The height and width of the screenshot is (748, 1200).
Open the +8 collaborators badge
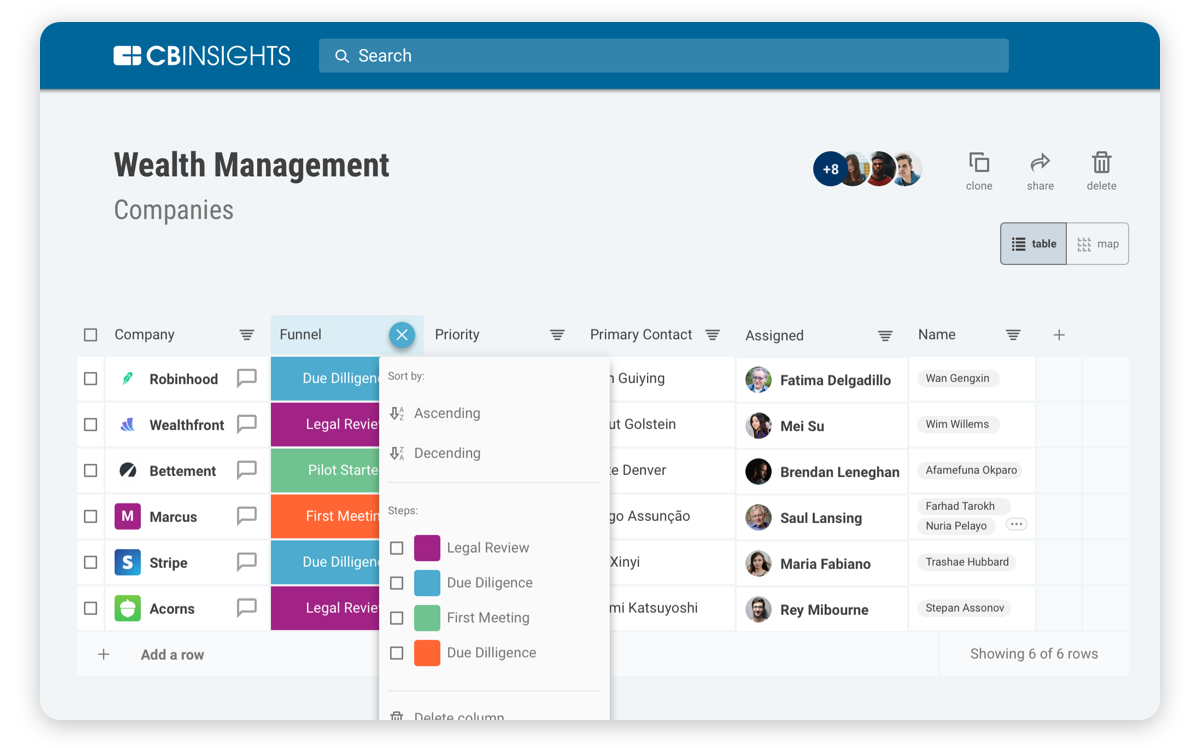[831, 169]
